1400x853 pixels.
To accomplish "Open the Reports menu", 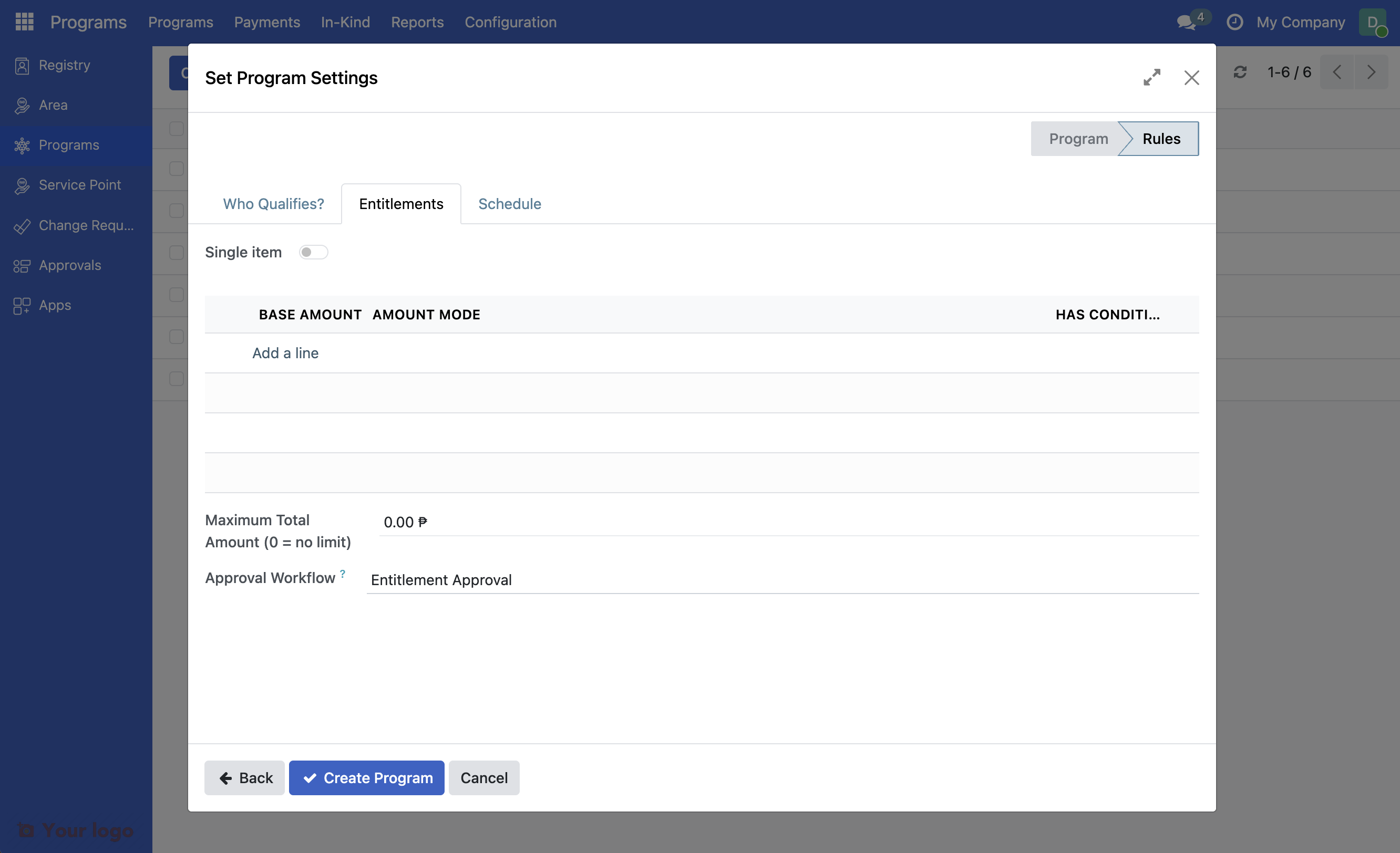I will (417, 22).
